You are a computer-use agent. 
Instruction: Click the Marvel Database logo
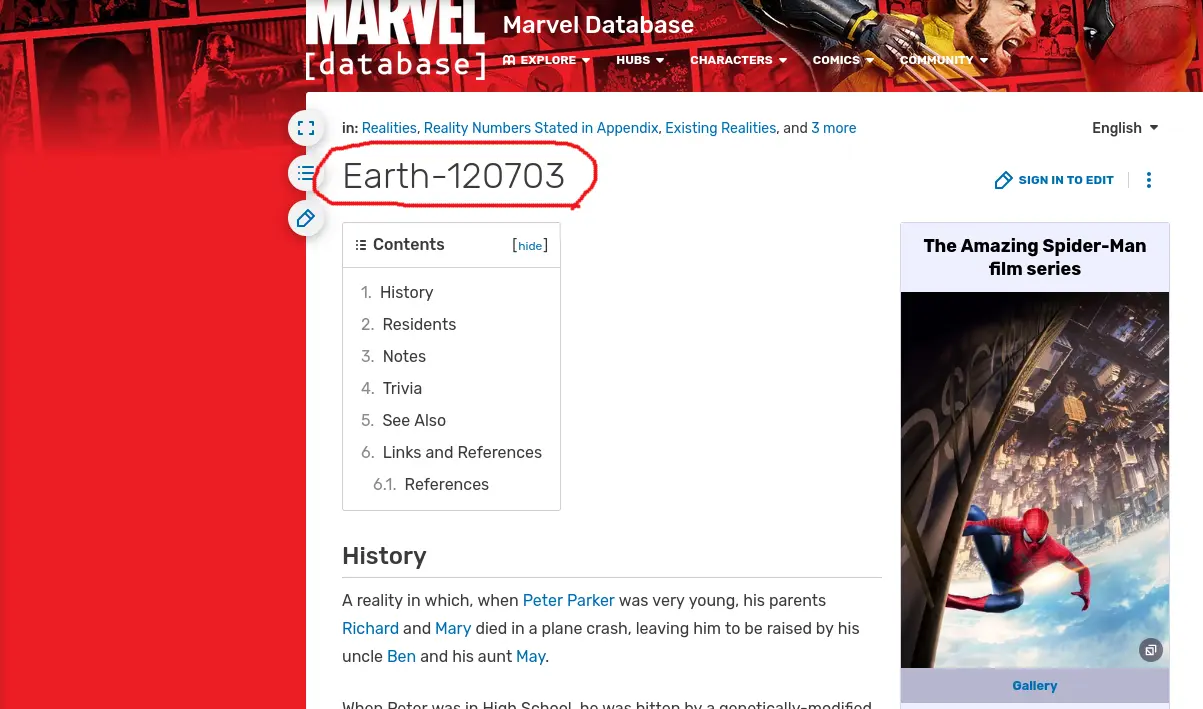396,40
